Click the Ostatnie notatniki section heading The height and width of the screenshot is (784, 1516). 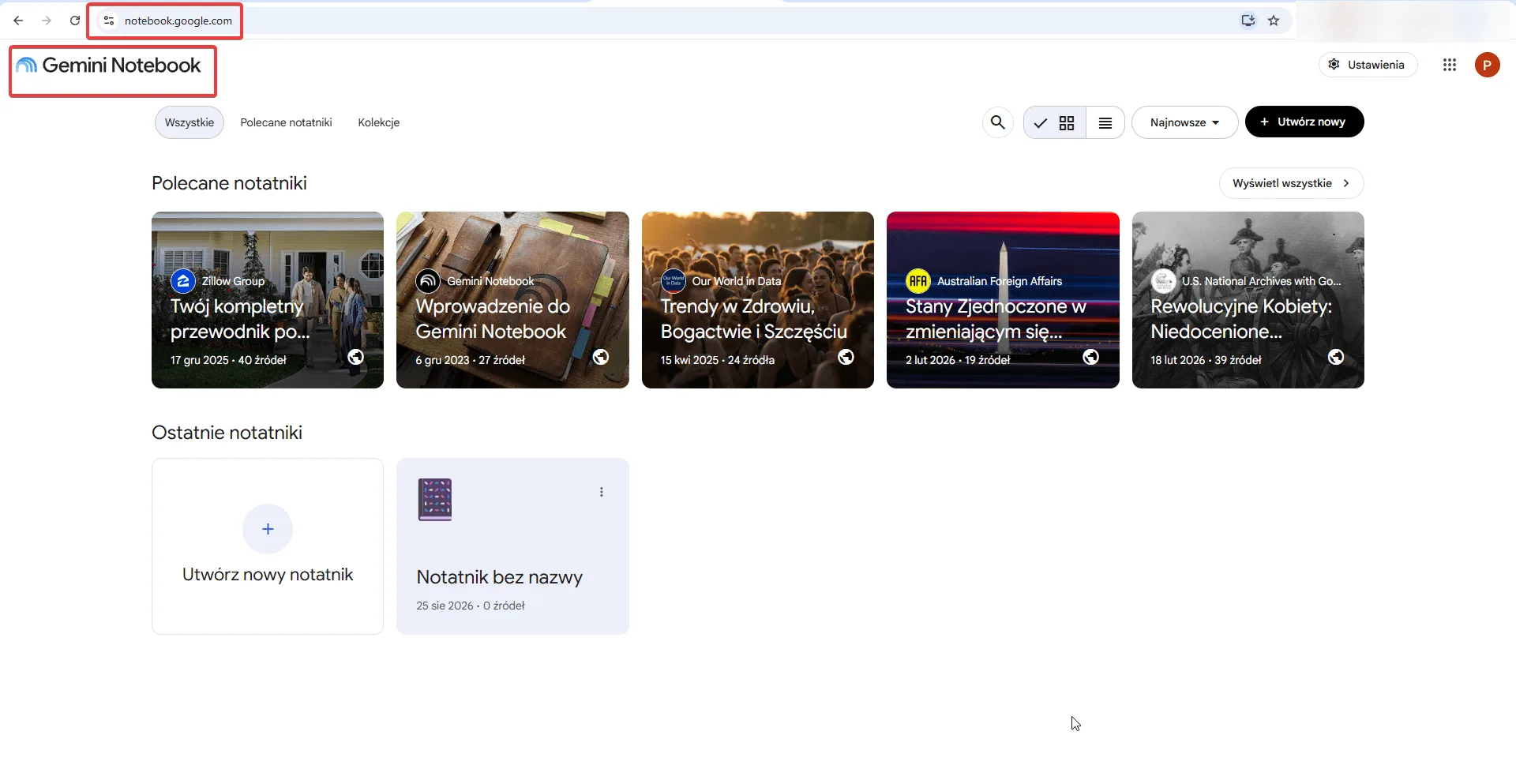[x=227, y=433]
